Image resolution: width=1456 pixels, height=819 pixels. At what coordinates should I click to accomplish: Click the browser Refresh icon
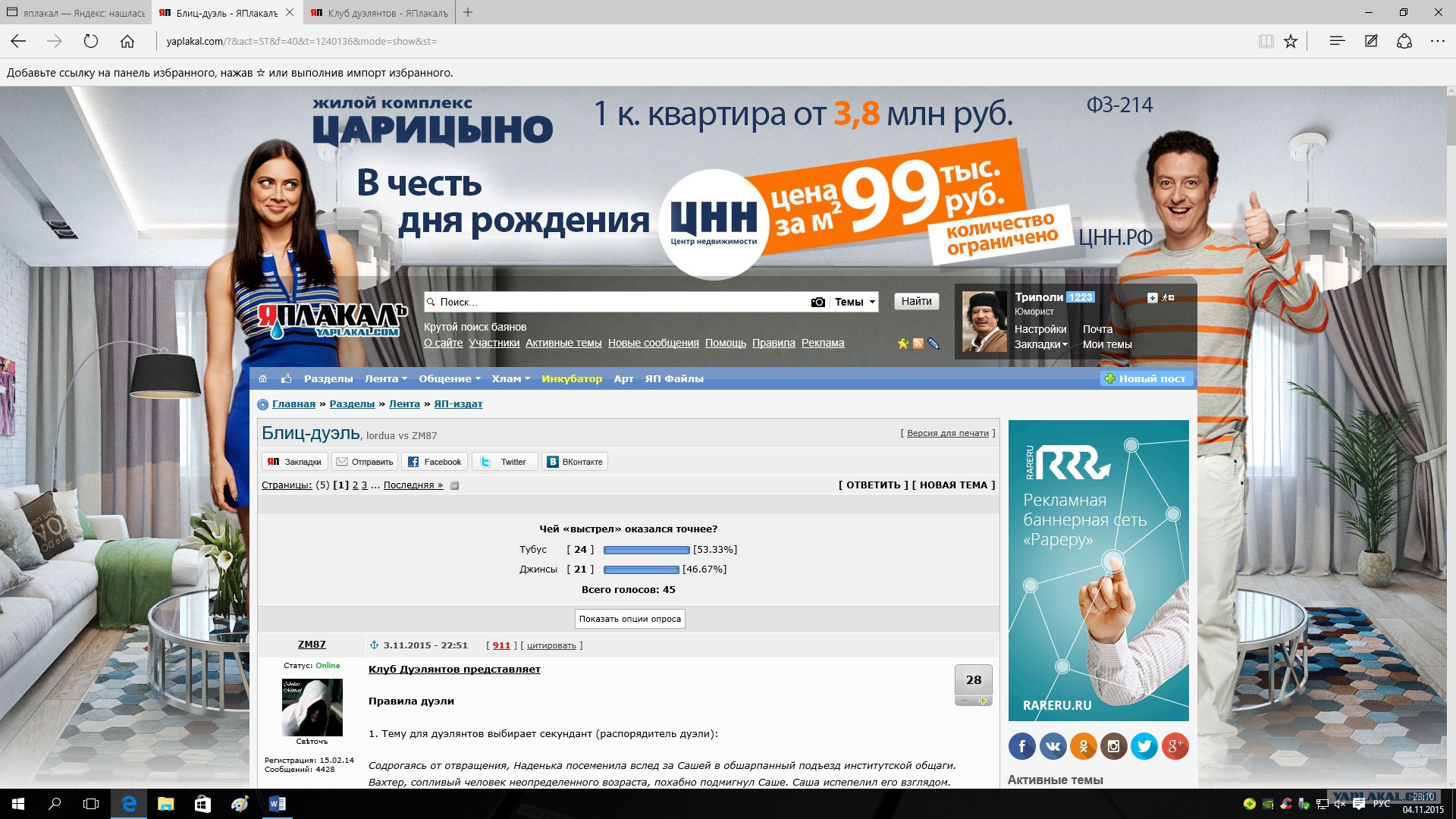click(x=91, y=42)
